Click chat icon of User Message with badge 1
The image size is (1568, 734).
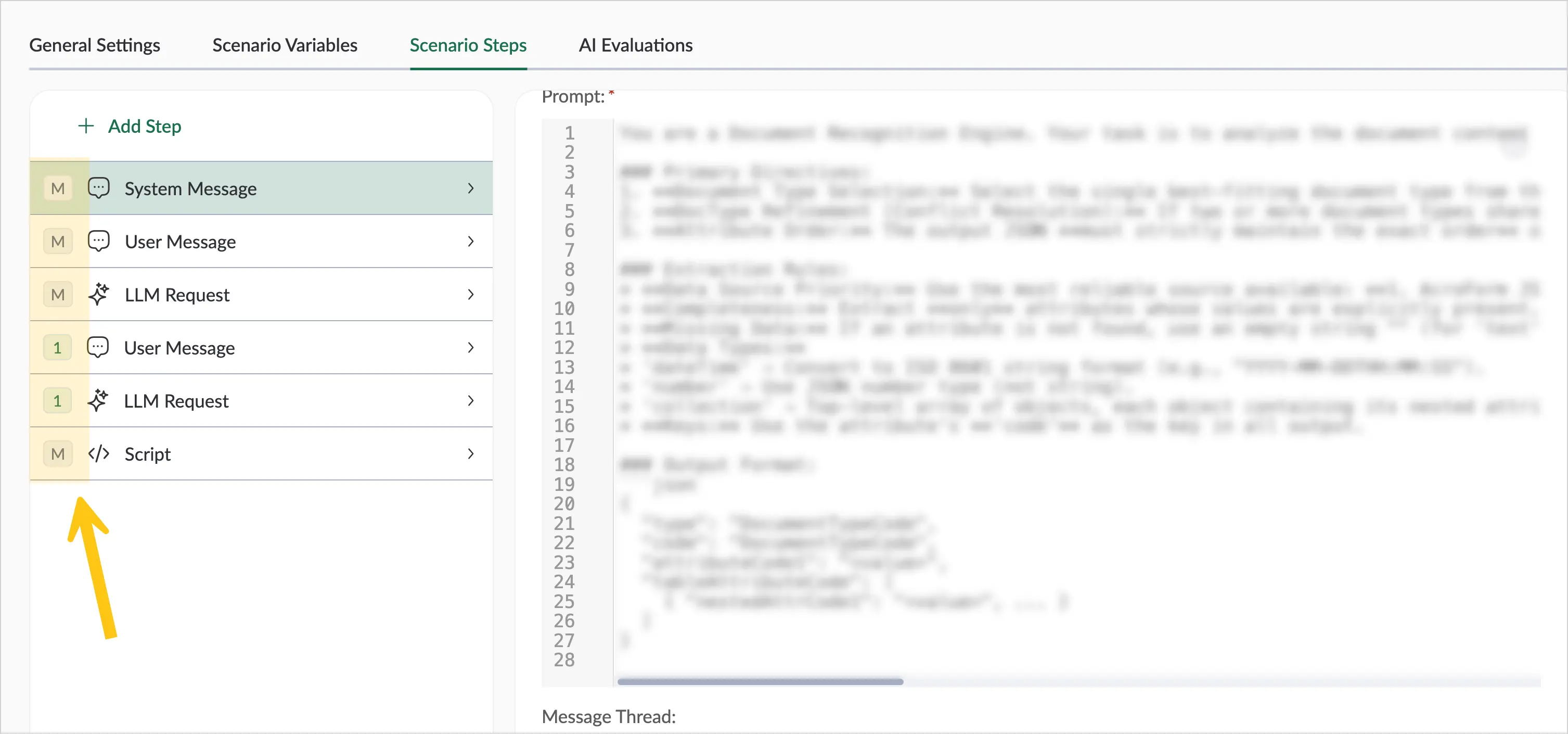tap(98, 347)
